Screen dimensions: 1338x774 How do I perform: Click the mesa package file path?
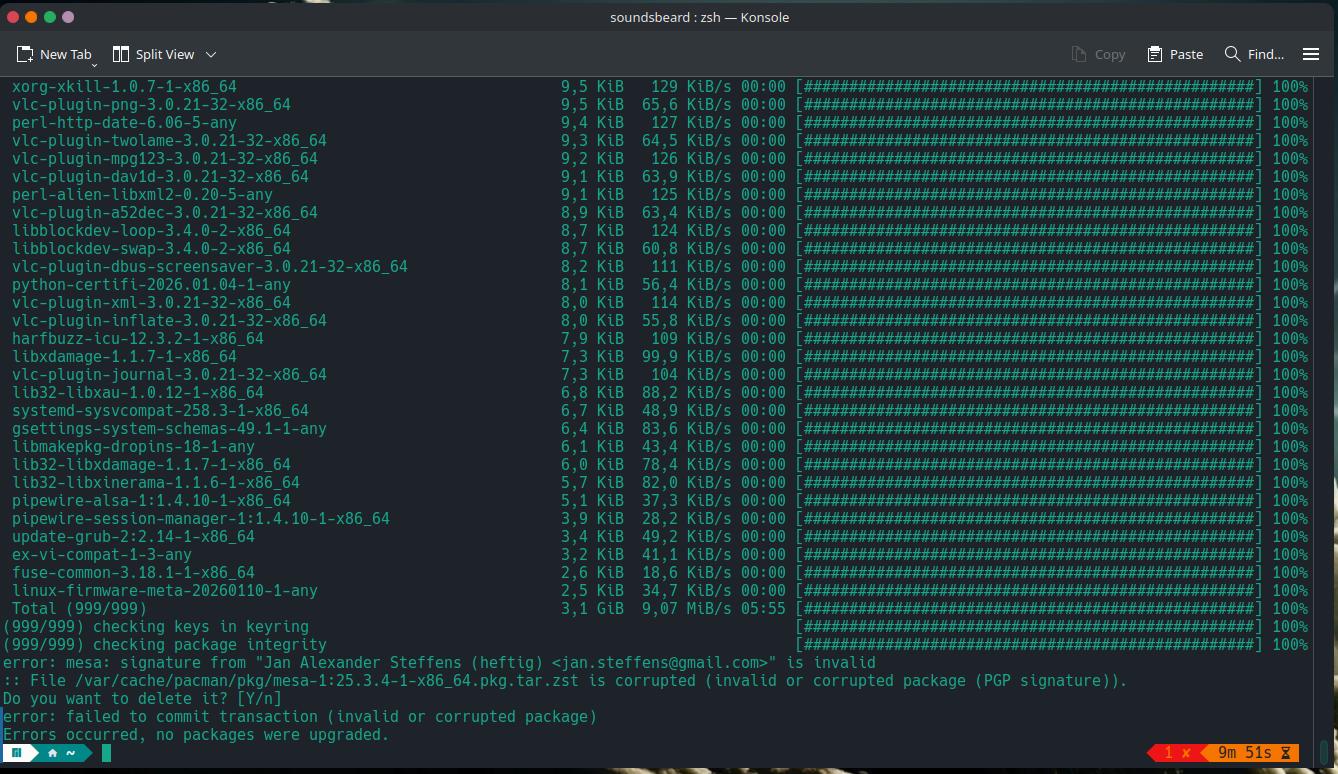[314, 681]
